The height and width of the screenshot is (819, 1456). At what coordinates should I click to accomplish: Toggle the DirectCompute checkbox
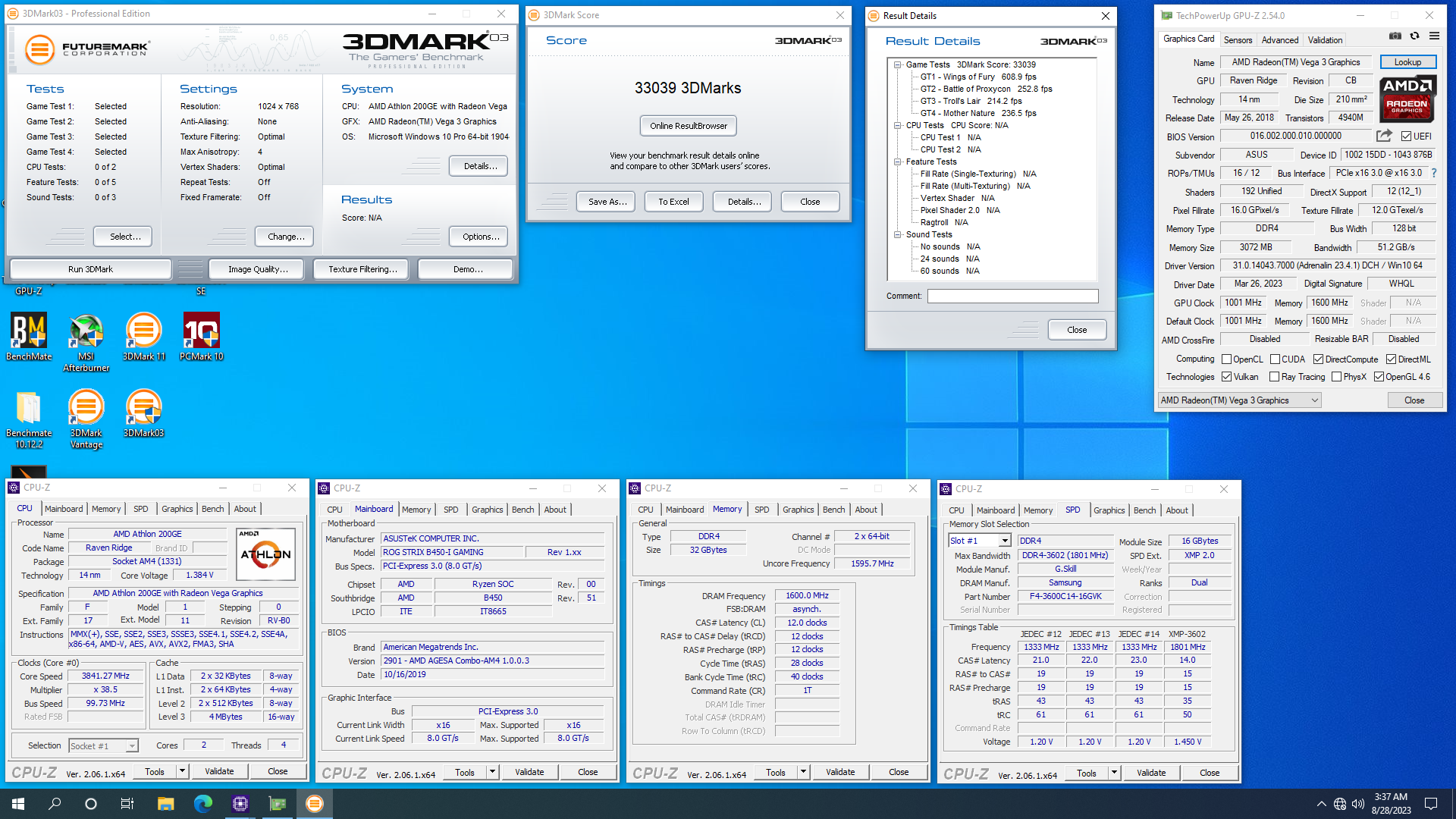click(x=1318, y=359)
